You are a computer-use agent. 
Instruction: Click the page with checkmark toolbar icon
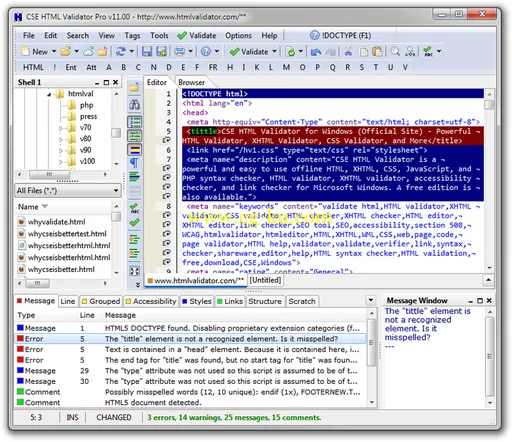point(290,52)
